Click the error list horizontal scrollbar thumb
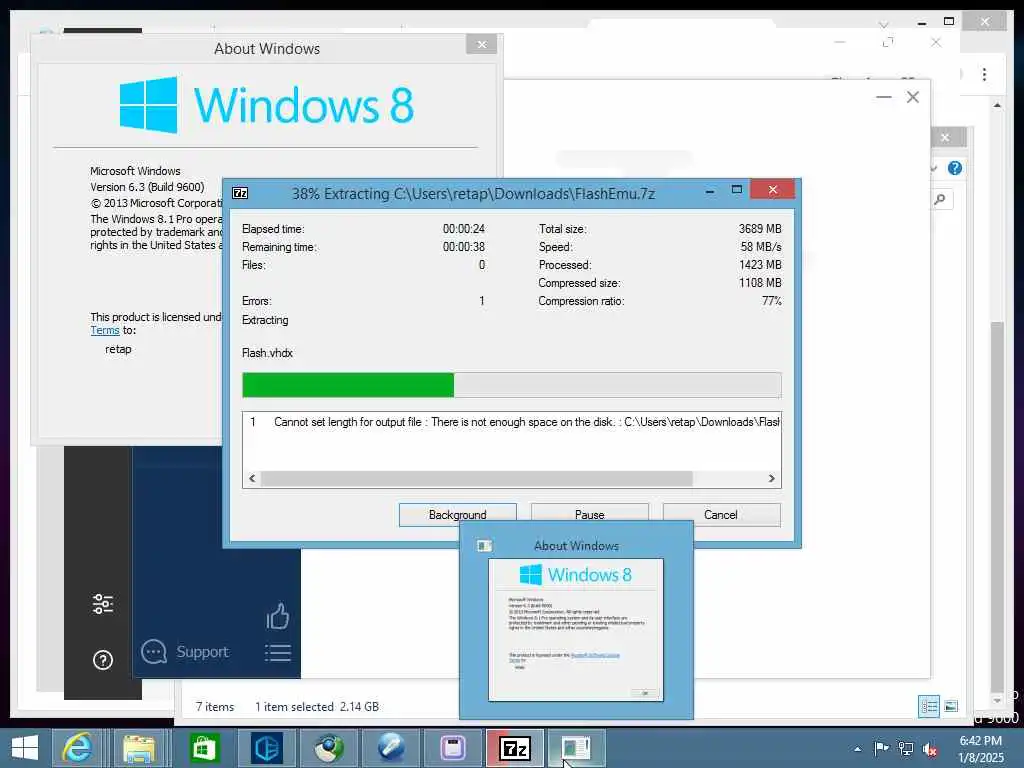Image resolution: width=1024 pixels, height=768 pixels. (477, 479)
